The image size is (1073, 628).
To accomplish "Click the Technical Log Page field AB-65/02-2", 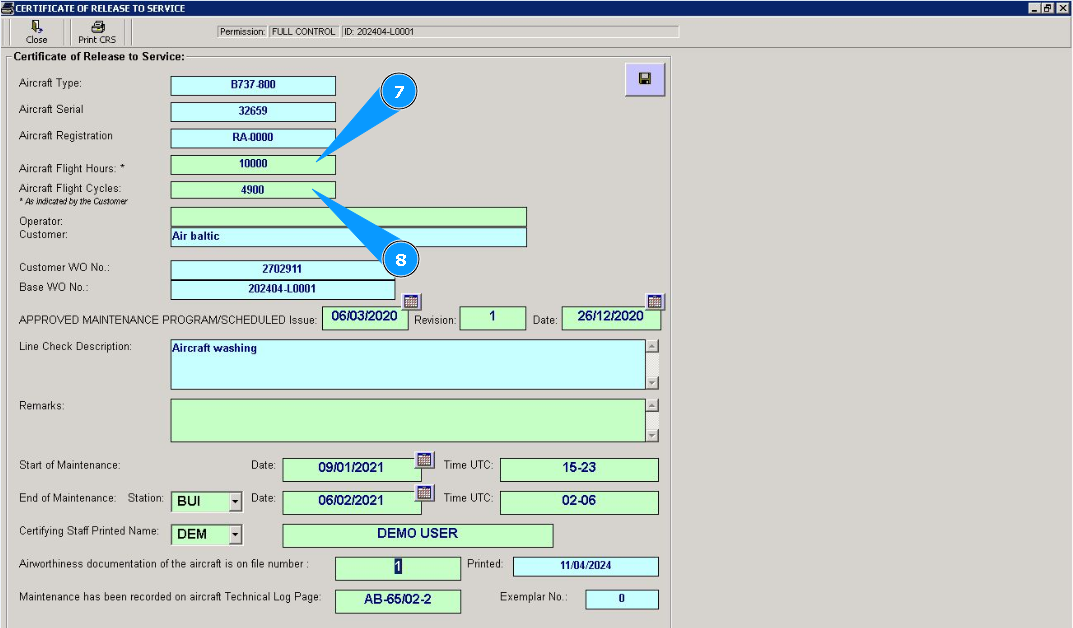I will pyautogui.click(x=398, y=601).
